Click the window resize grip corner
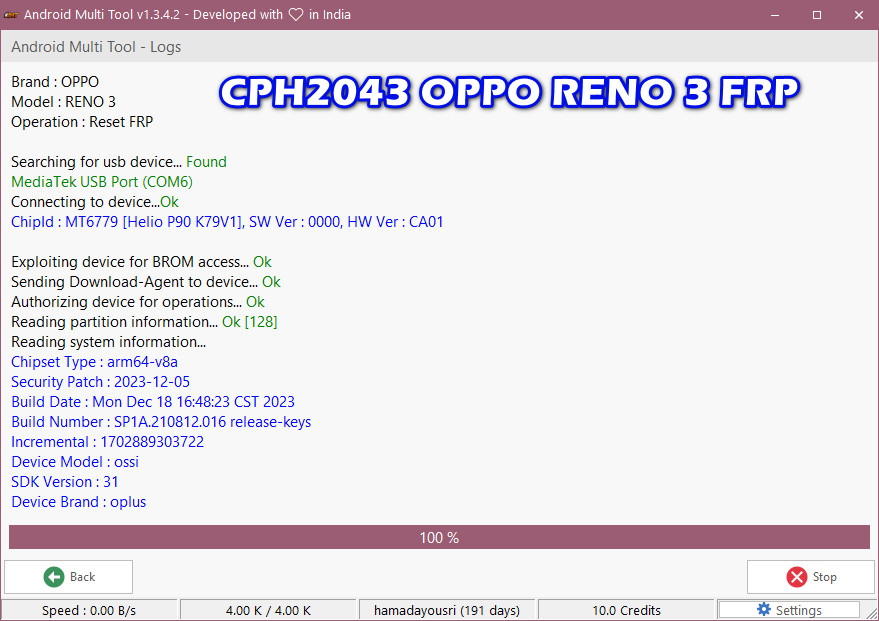This screenshot has height=621, width=879. click(871, 613)
